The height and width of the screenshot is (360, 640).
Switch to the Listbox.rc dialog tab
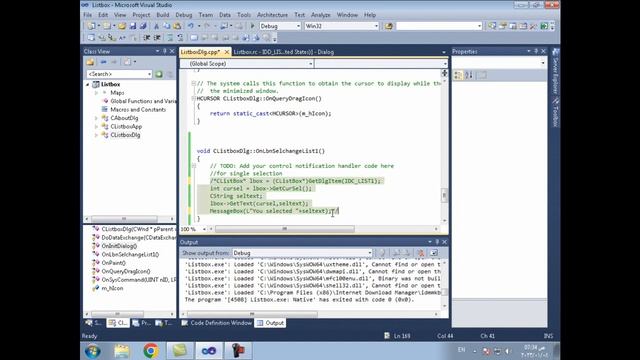284,52
